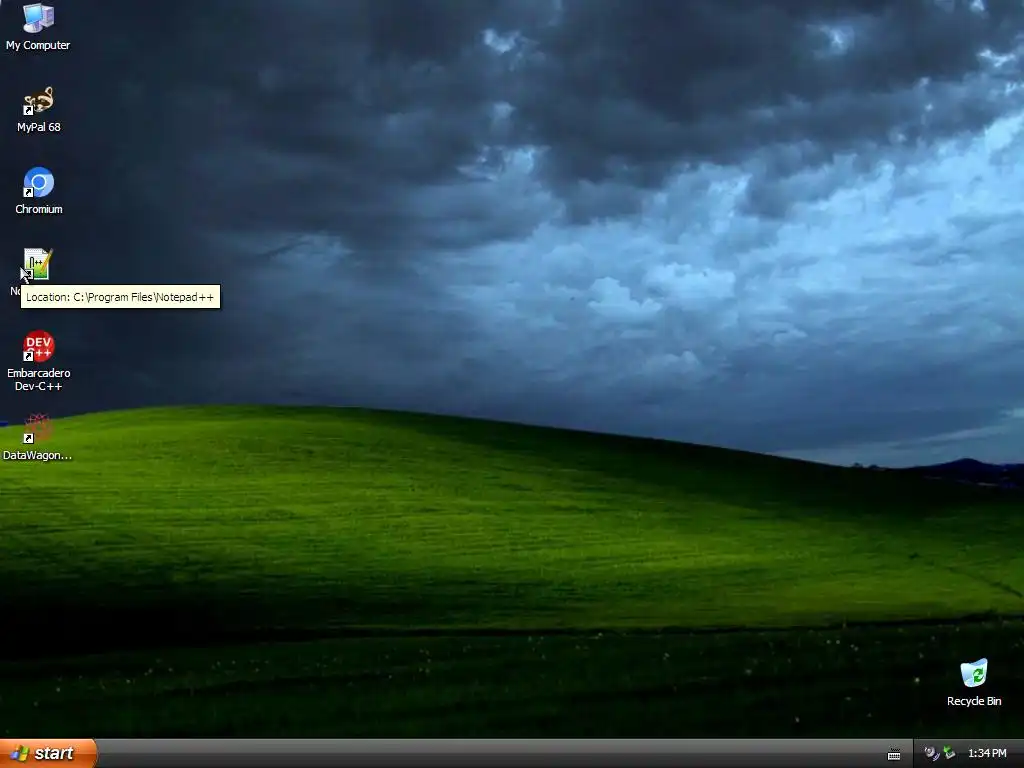
Task: Open the Start menu
Action: [48, 753]
